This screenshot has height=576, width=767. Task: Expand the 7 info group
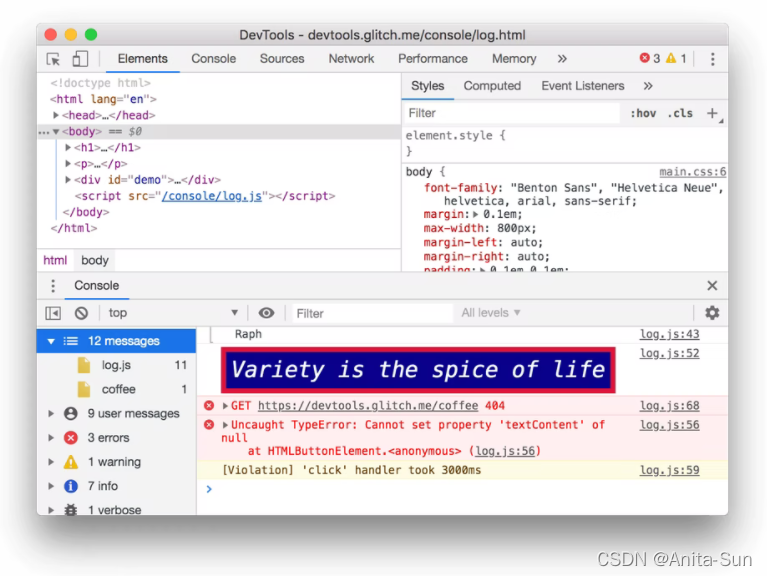tap(51, 486)
